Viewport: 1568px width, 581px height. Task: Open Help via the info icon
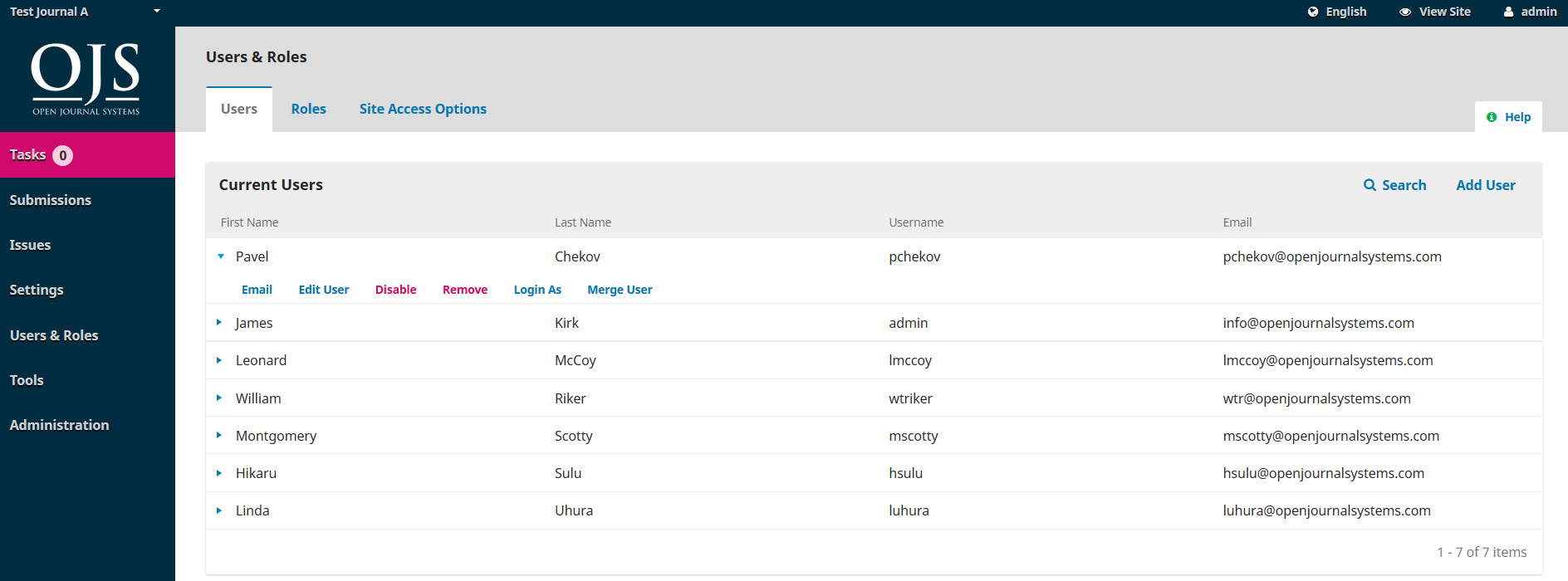(x=1492, y=117)
